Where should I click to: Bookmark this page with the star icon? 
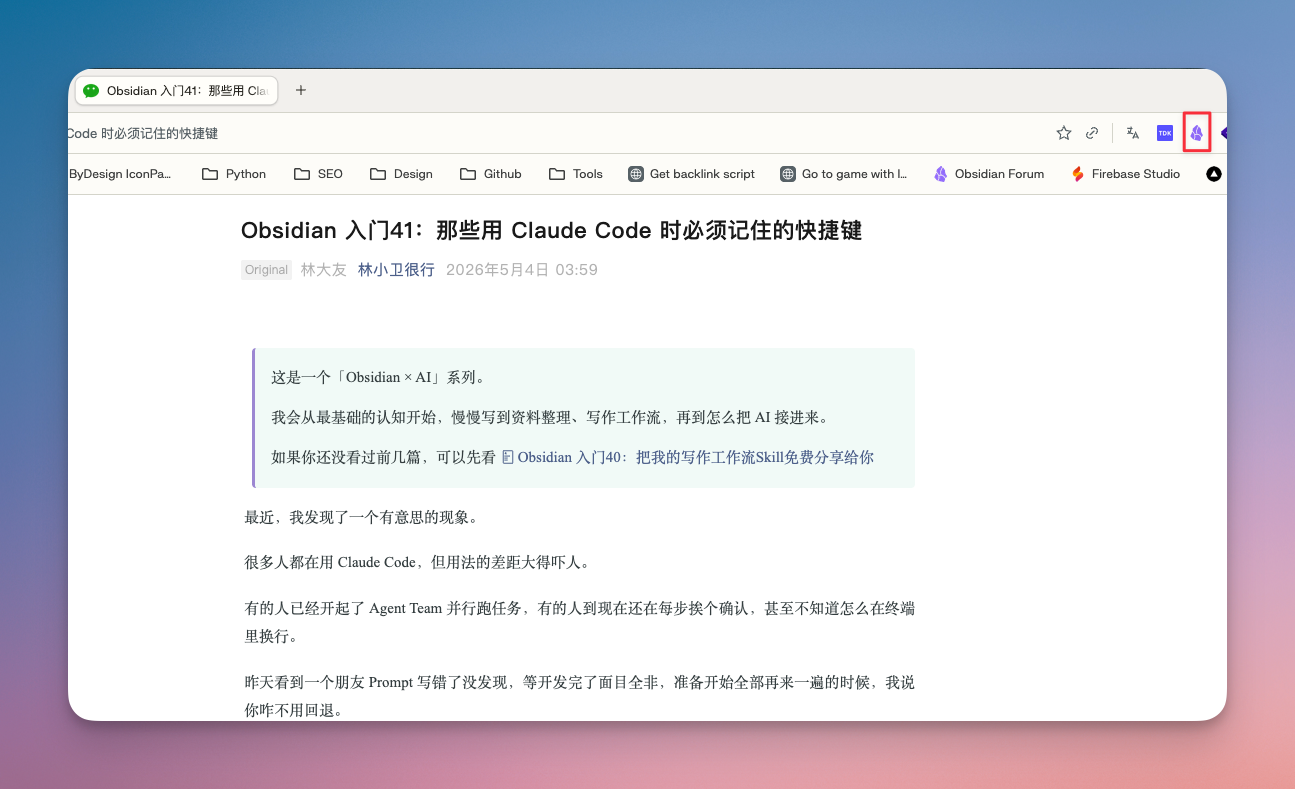click(x=1064, y=133)
